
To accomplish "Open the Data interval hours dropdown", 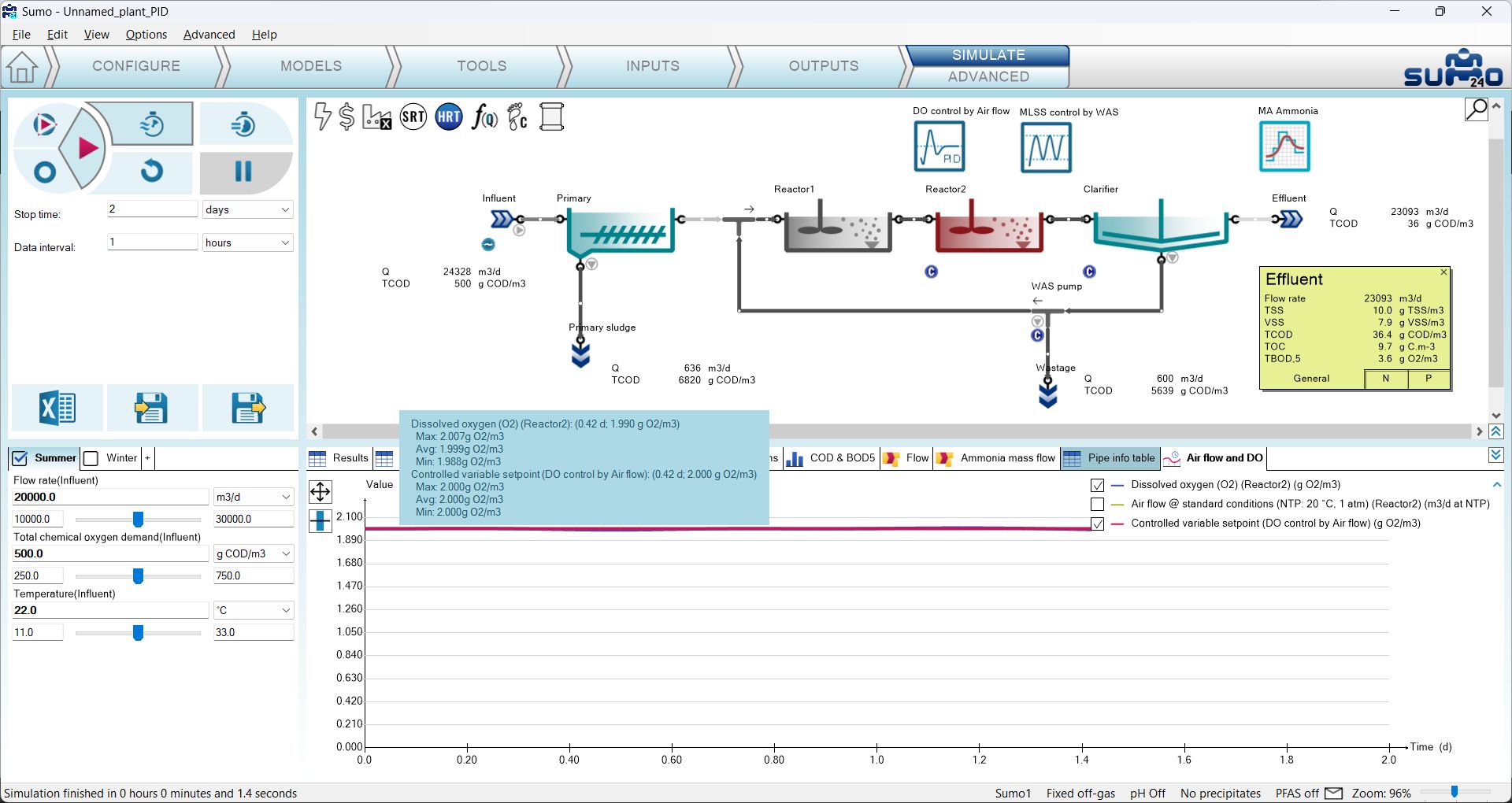I will (247, 242).
